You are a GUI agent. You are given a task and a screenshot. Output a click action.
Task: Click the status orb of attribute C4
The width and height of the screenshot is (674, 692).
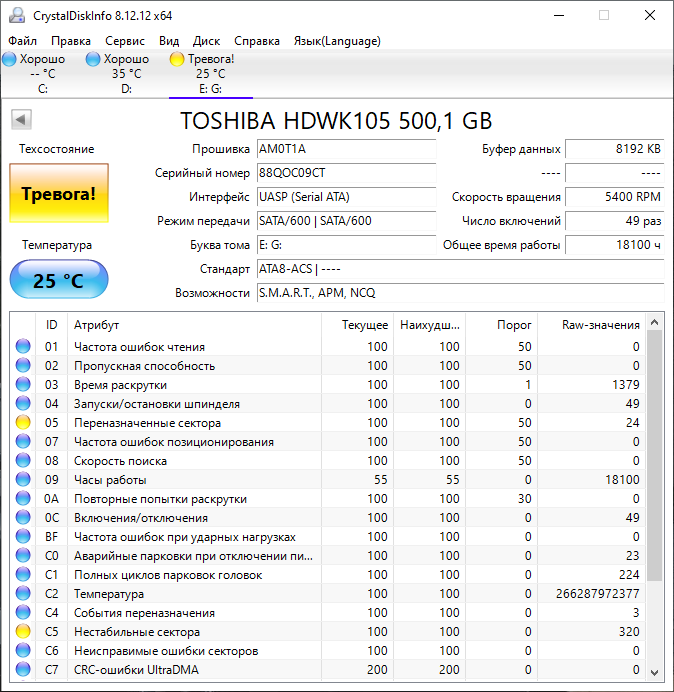coord(23,612)
